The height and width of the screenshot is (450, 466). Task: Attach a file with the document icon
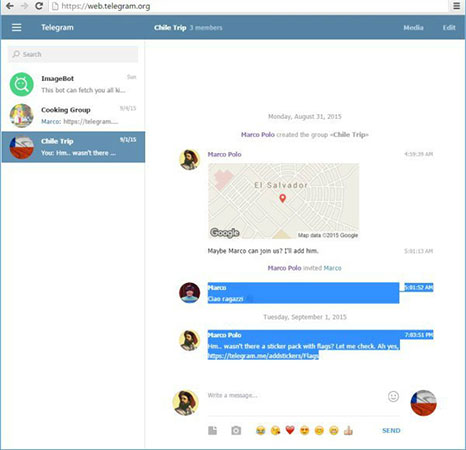pyautogui.click(x=213, y=431)
